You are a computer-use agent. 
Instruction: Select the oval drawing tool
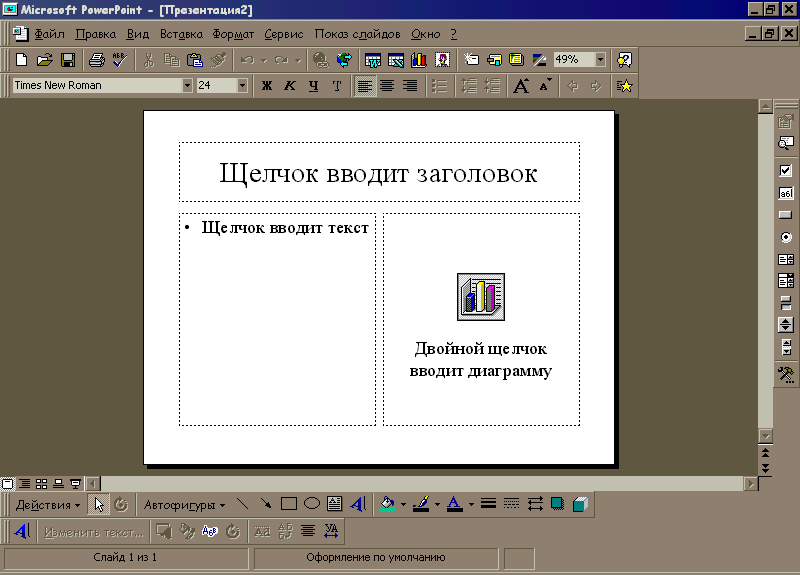312,505
